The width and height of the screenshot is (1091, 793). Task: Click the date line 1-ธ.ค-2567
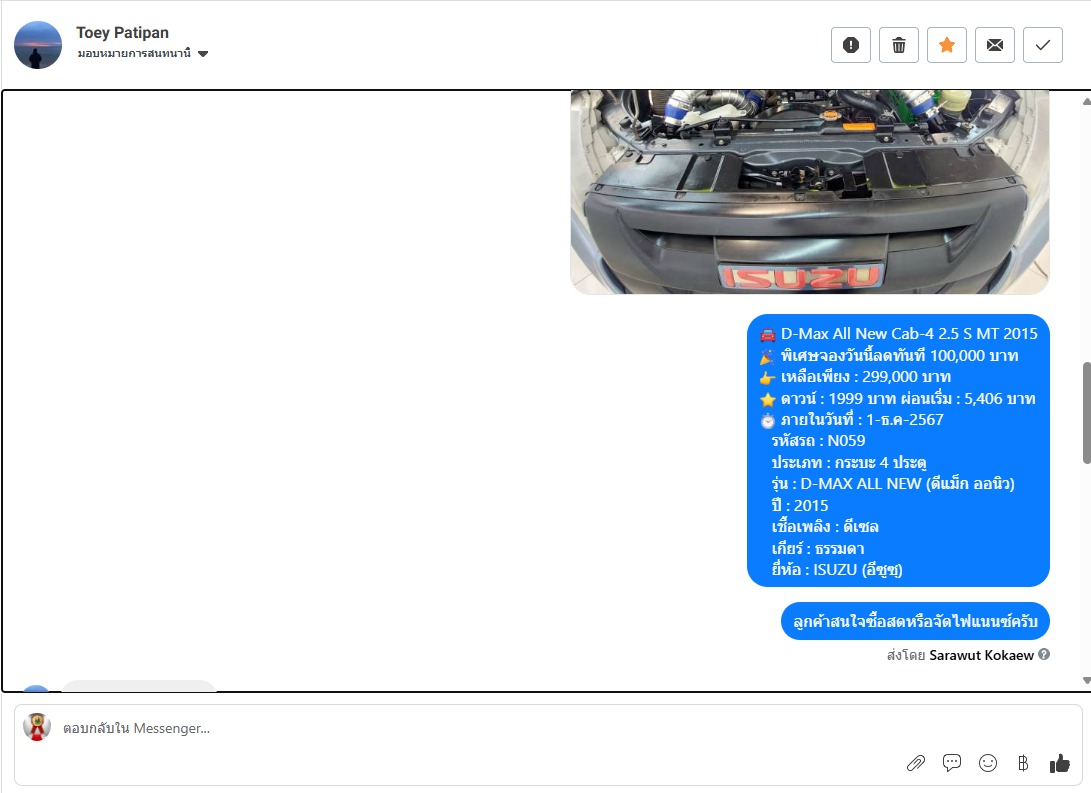click(x=852, y=420)
